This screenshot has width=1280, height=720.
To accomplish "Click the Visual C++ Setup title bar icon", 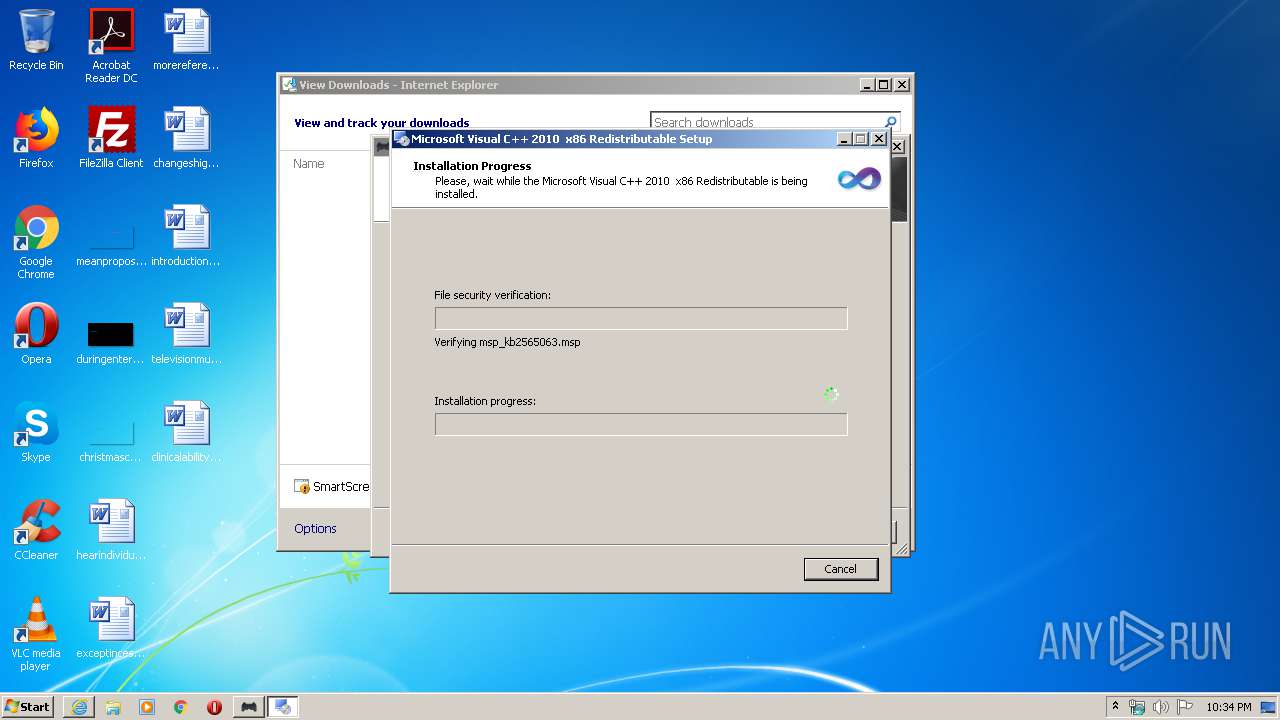I will [x=402, y=139].
